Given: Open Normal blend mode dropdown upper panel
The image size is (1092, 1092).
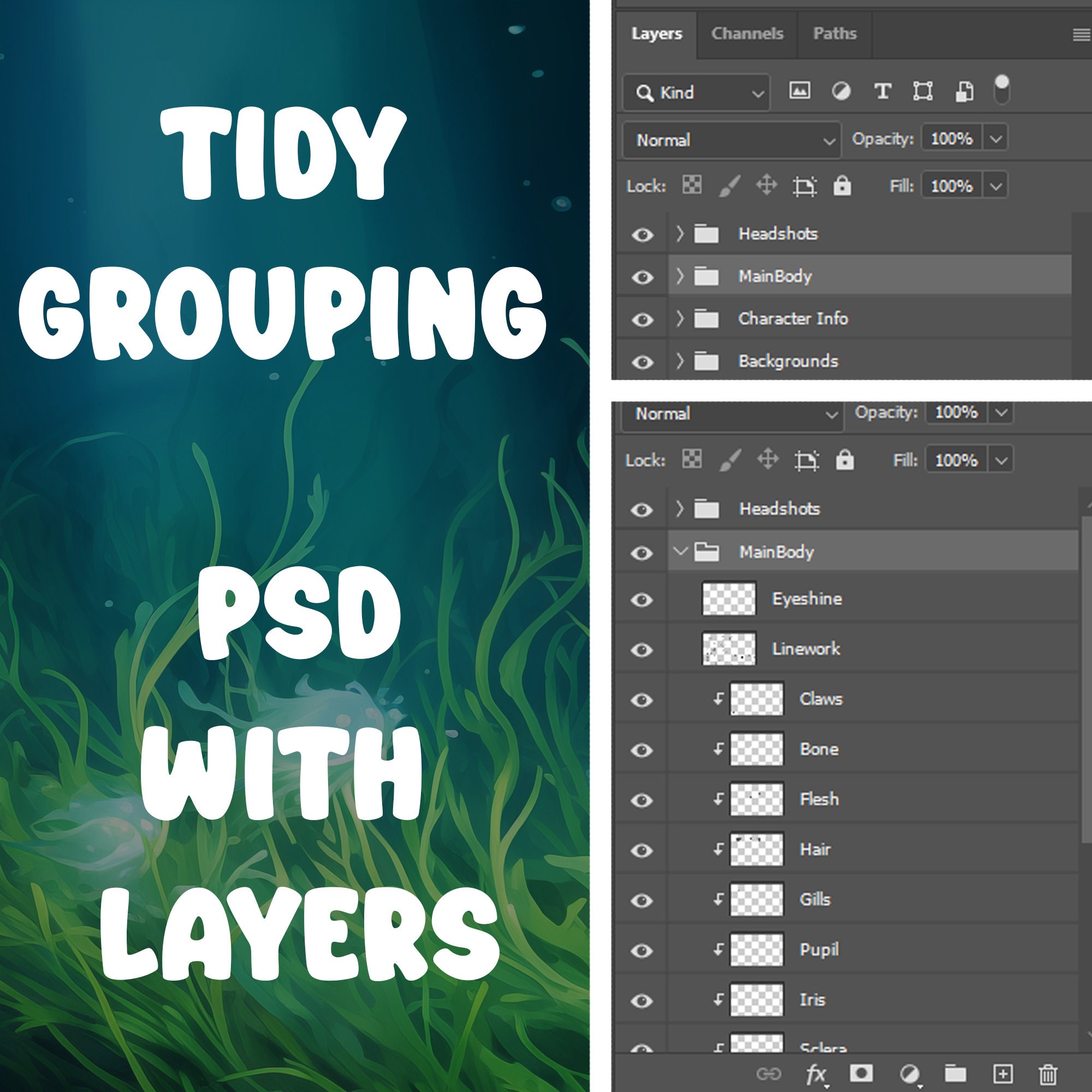Looking at the screenshot, I should [x=732, y=140].
